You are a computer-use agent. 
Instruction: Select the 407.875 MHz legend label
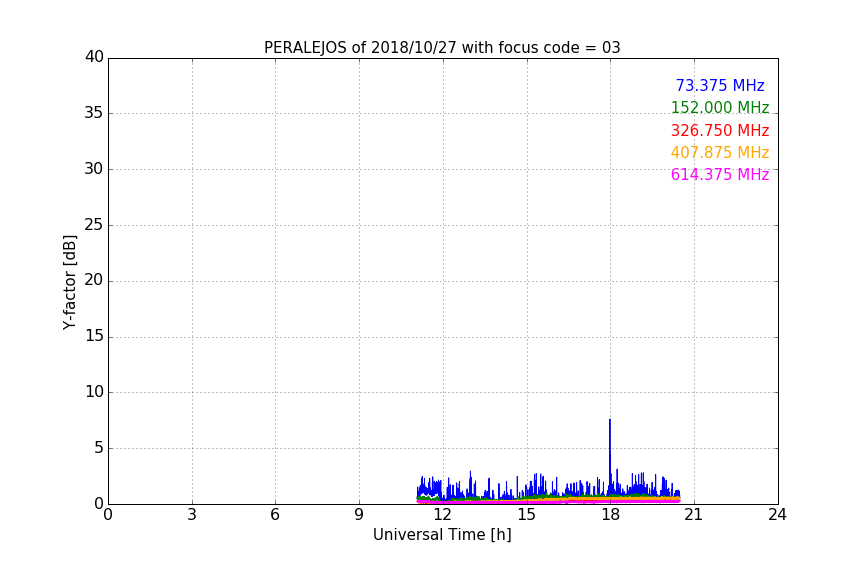(x=720, y=152)
